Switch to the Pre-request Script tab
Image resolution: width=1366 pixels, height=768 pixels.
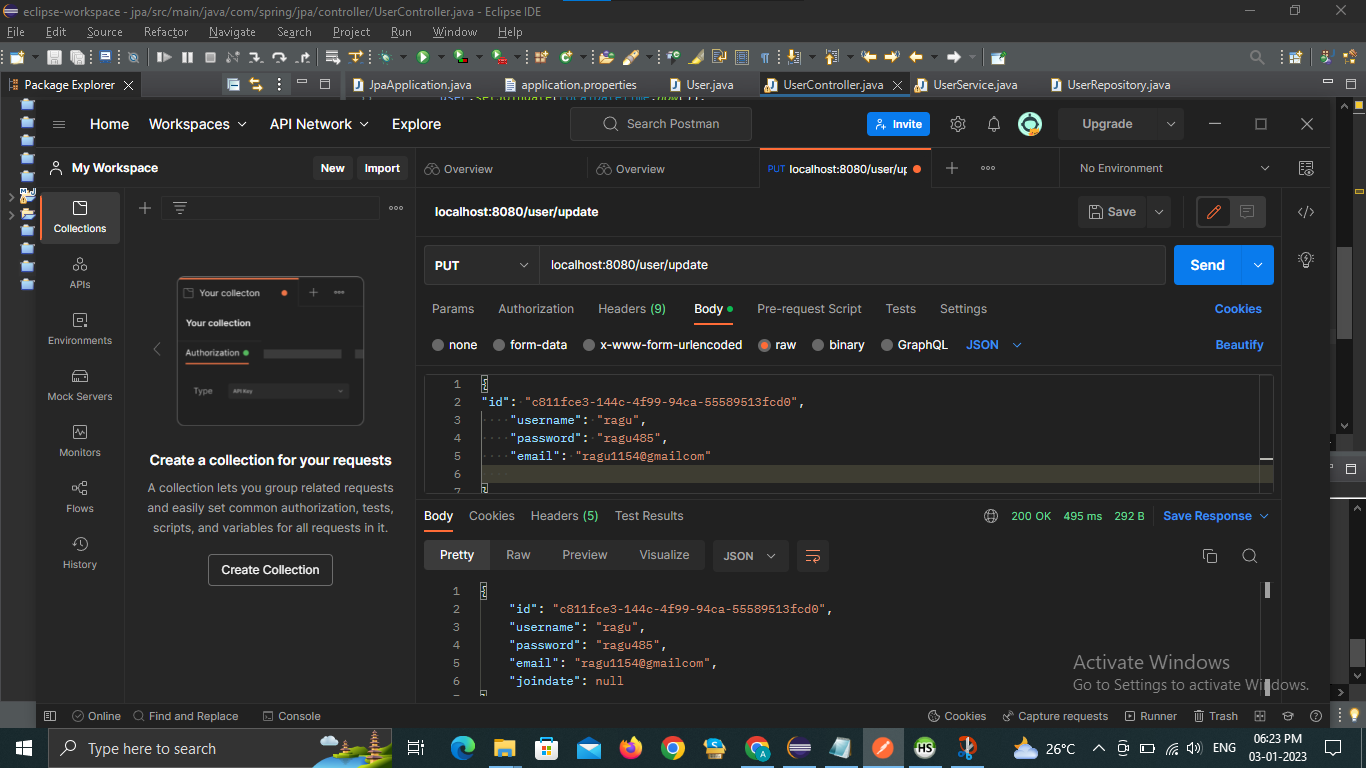[x=809, y=309]
